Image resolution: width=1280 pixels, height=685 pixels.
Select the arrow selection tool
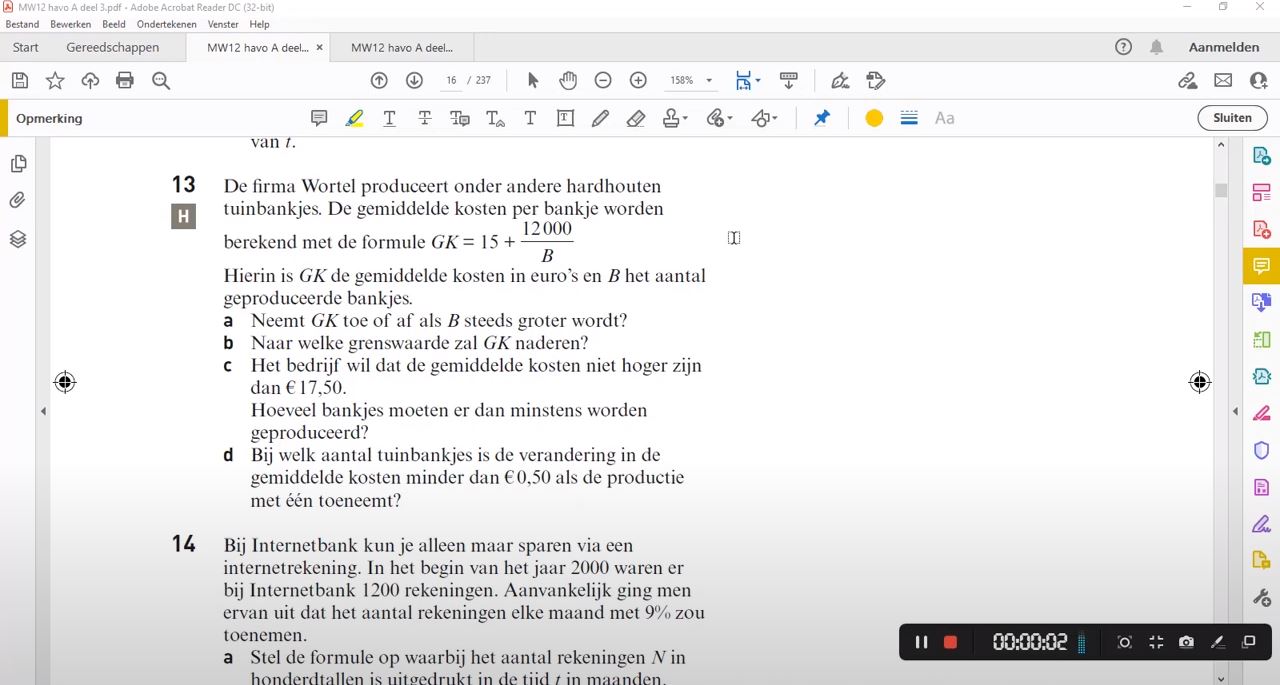[x=532, y=80]
